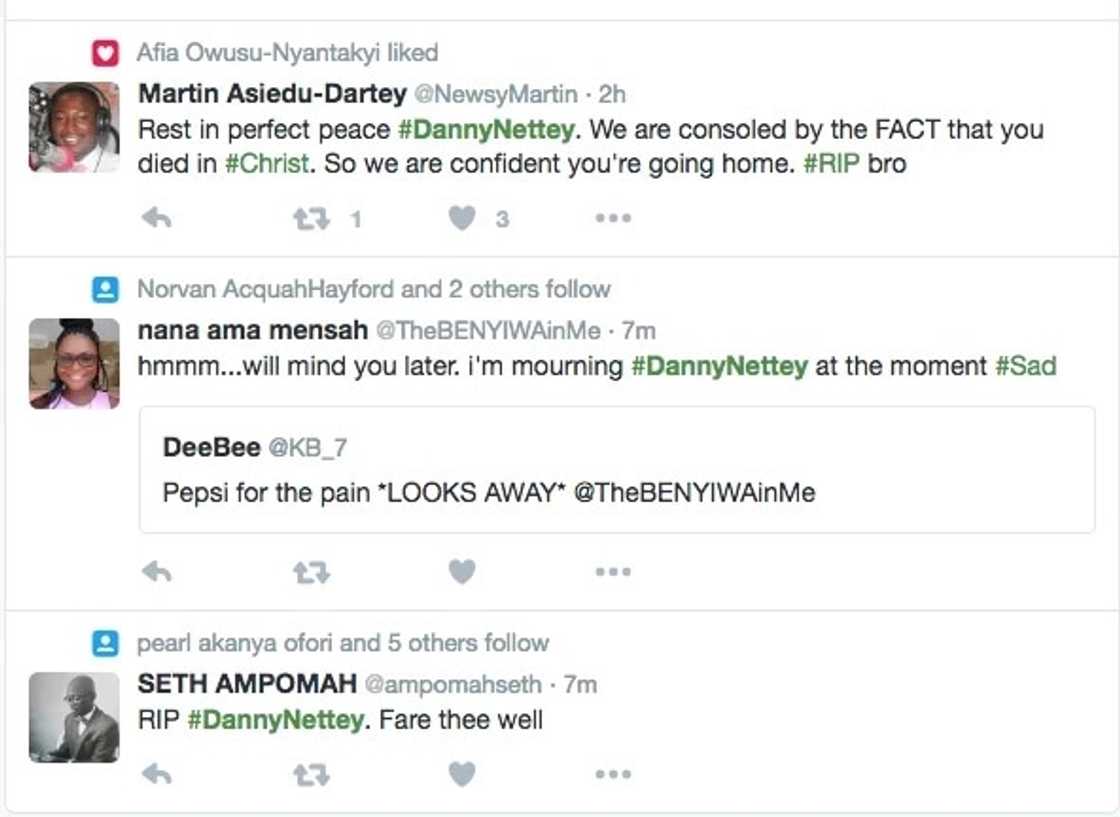Click the red liked heart badge icon
1120x817 pixels.
pyautogui.click(x=104, y=52)
